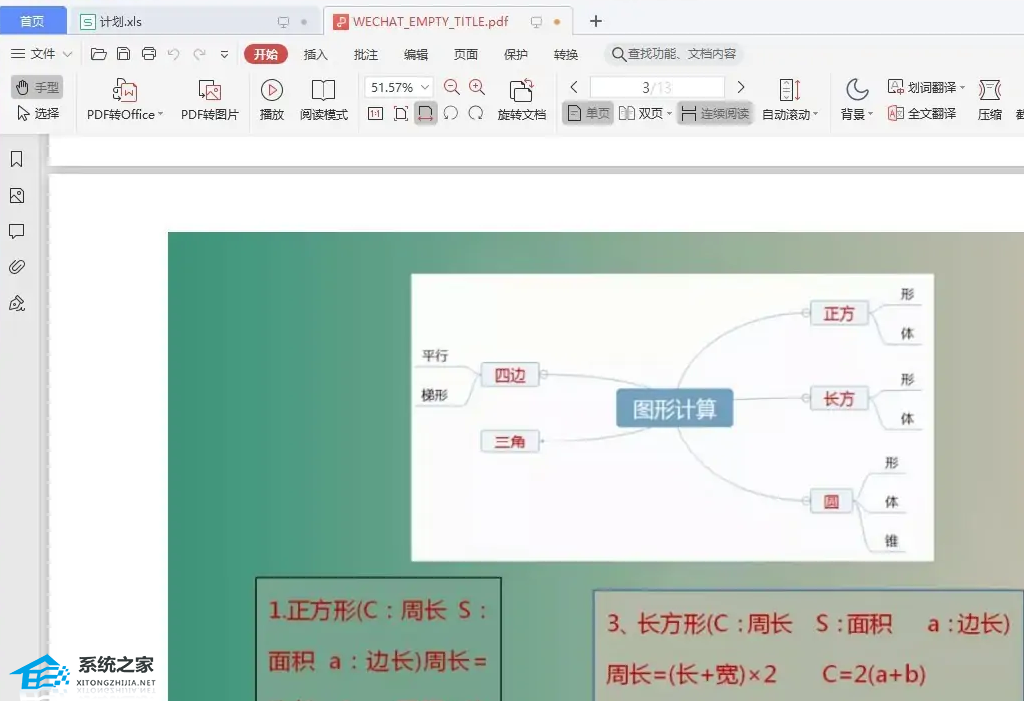Click the fit page icon

coord(401,114)
